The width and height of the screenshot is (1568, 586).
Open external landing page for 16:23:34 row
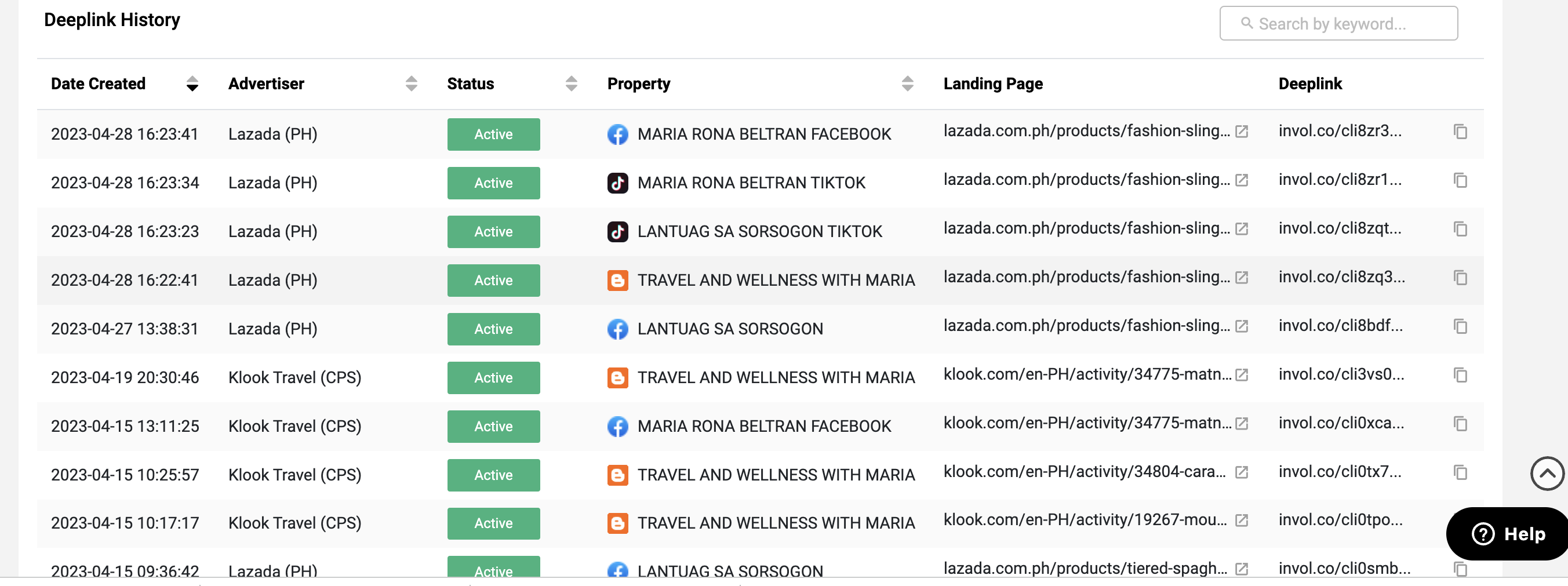click(x=1241, y=180)
